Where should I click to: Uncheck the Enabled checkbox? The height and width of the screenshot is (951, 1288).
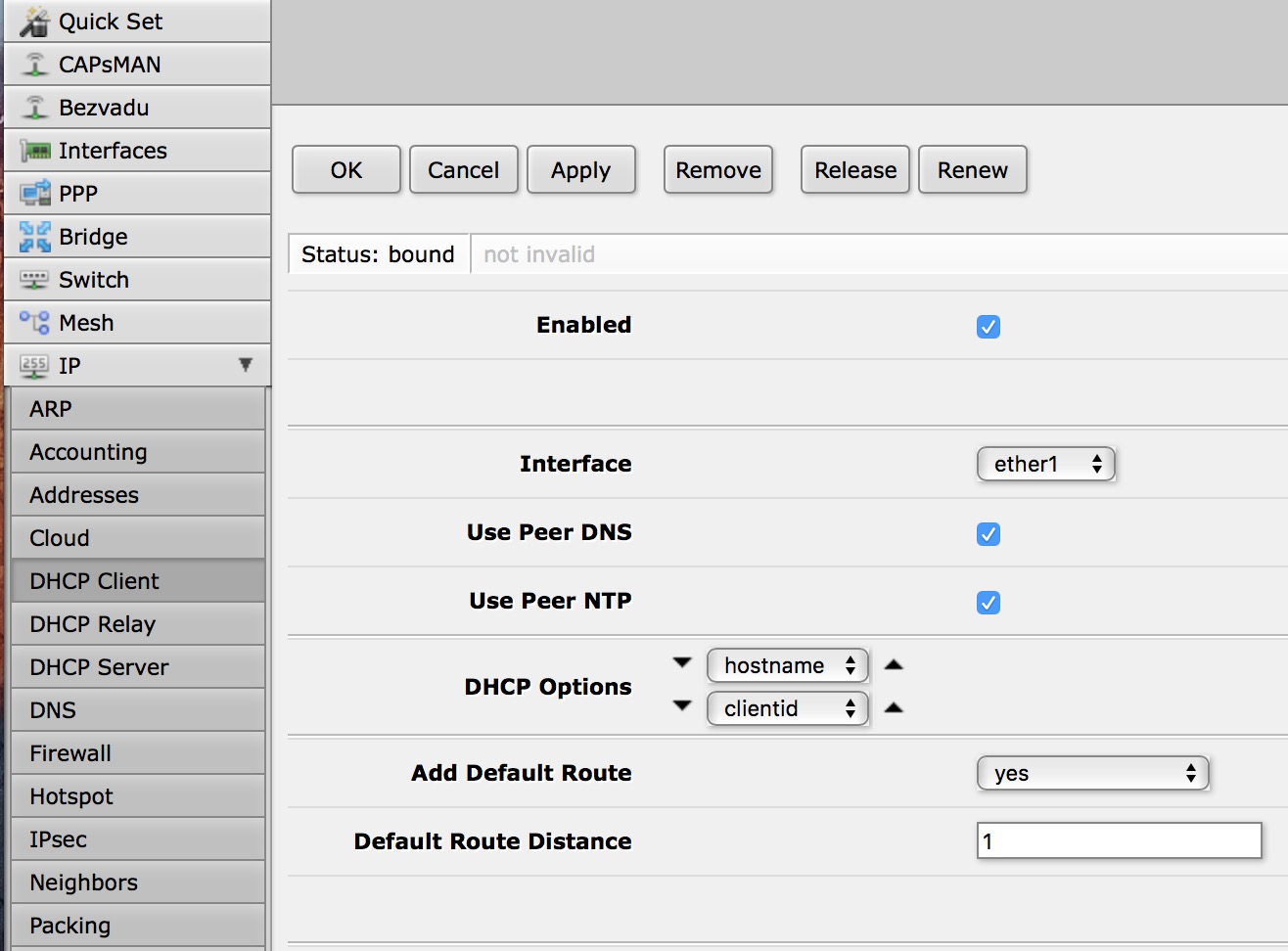pyautogui.click(x=988, y=328)
